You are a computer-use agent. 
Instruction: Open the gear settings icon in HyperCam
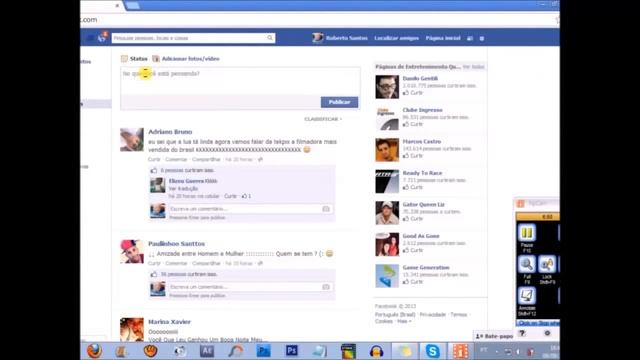(547, 333)
